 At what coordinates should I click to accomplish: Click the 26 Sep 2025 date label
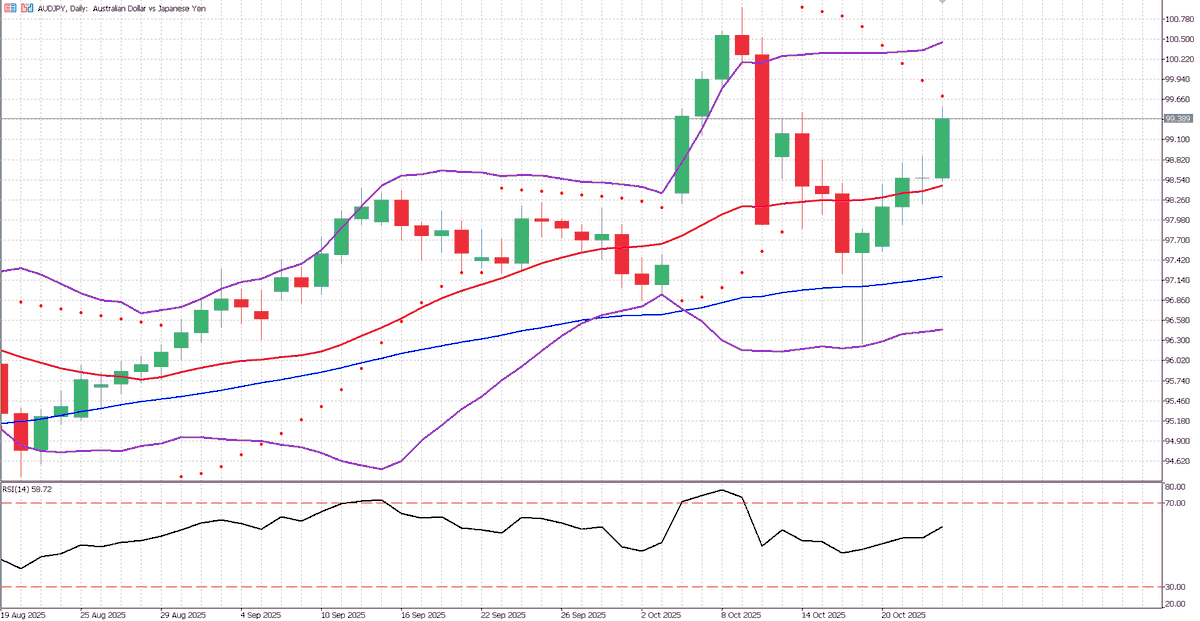click(x=583, y=615)
